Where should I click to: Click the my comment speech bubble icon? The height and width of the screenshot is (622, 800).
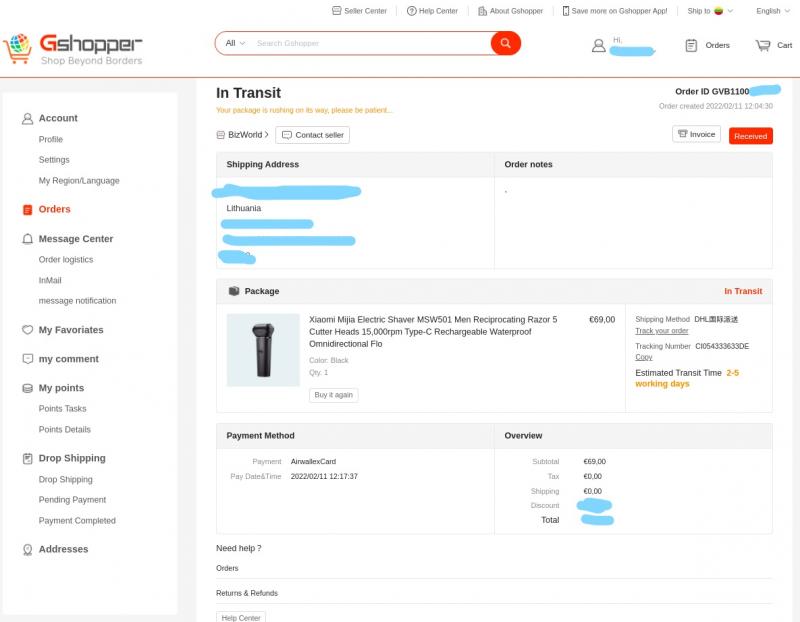coord(28,359)
